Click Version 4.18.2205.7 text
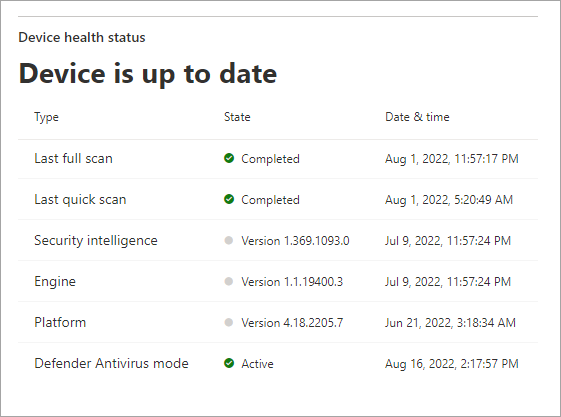The image size is (561, 417). point(292,323)
